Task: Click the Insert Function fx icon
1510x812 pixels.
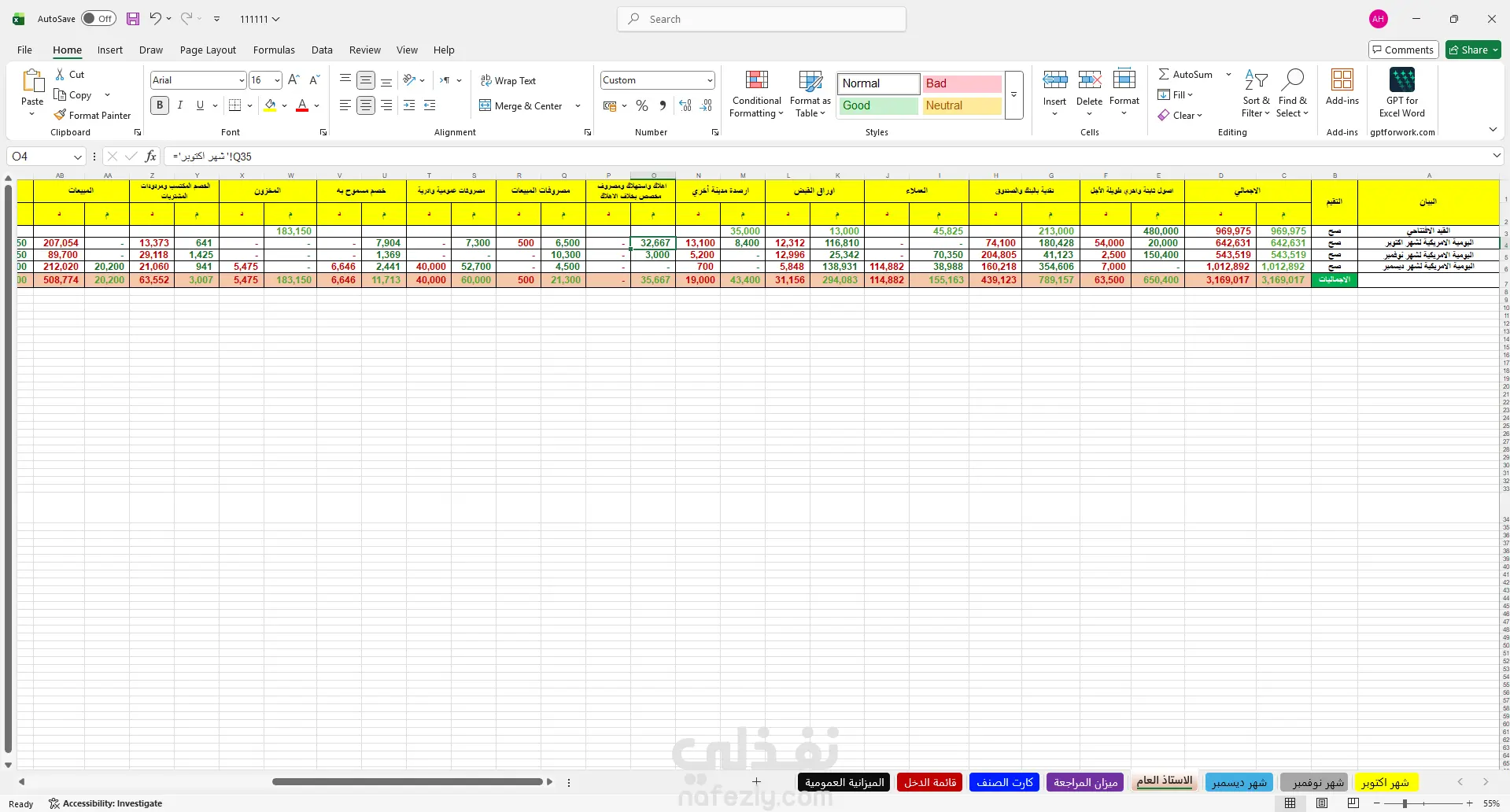Action: tap(150, 156)
